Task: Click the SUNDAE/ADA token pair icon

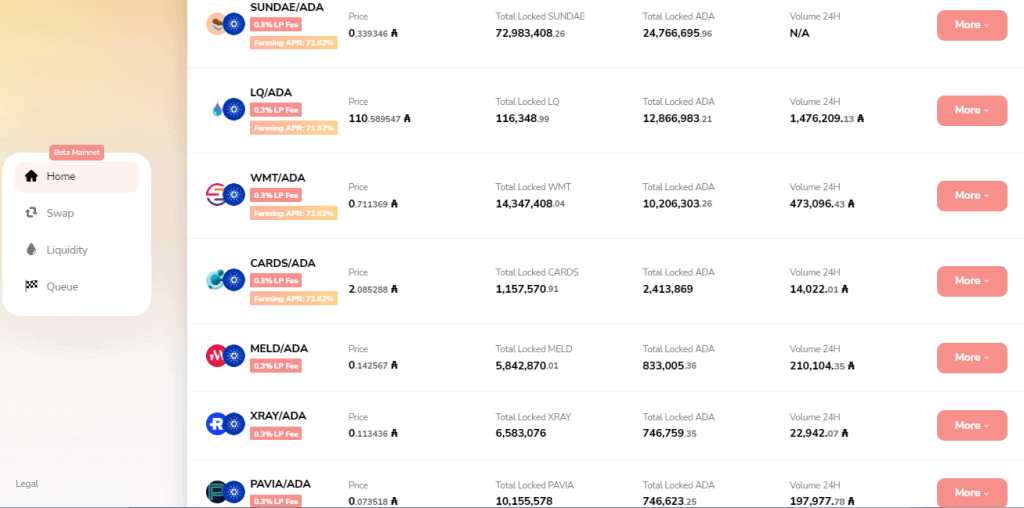Action: pyautogui.click(x=225, y=24)
